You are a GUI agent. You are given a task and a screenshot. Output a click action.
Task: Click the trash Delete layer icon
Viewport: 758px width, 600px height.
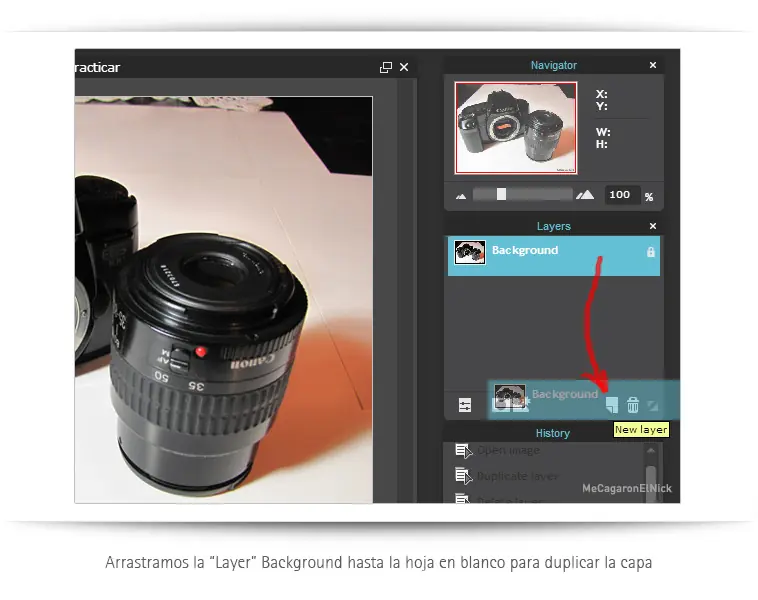(633, 405)
